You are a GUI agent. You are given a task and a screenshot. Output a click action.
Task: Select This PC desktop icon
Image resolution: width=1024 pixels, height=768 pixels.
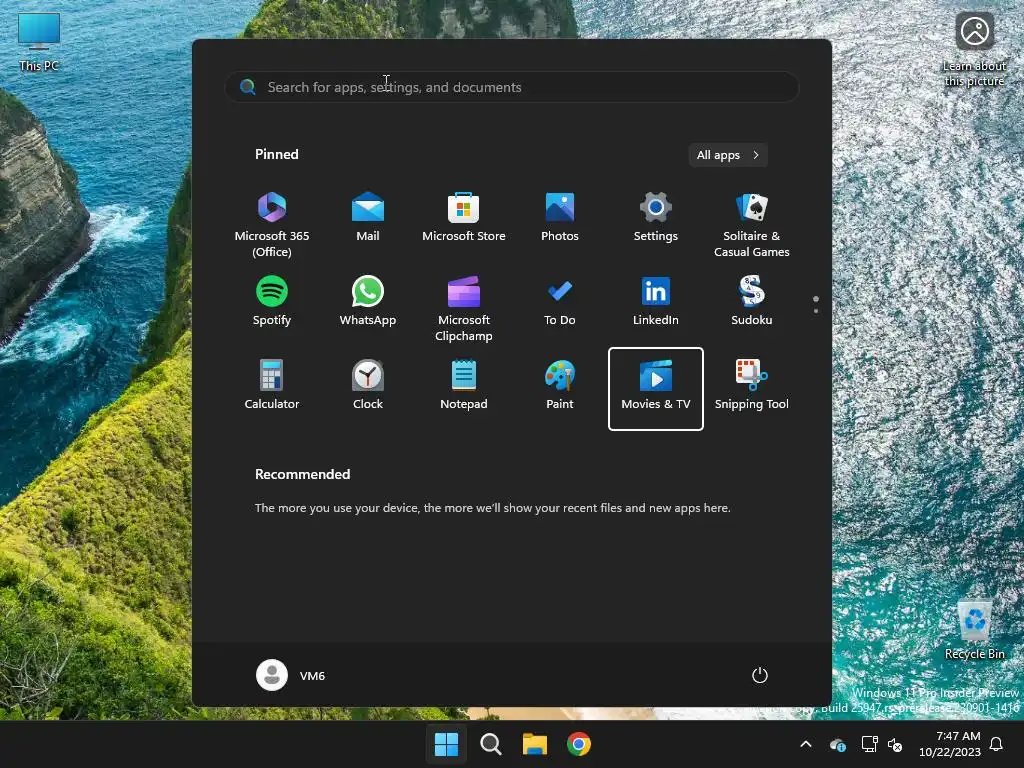click(39, 42)
